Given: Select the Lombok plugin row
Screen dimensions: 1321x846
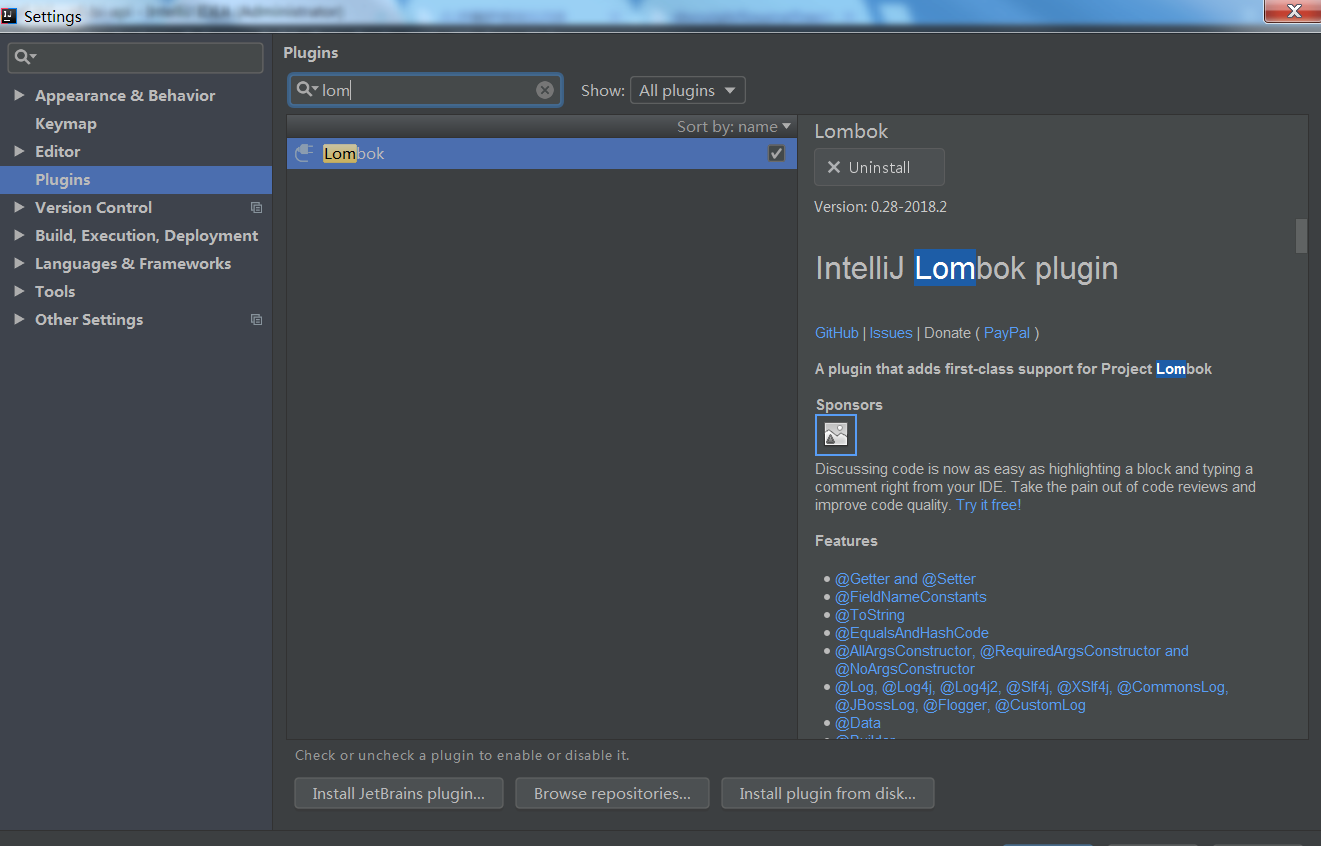Looking at the screenshot, I should pos(541,153).
